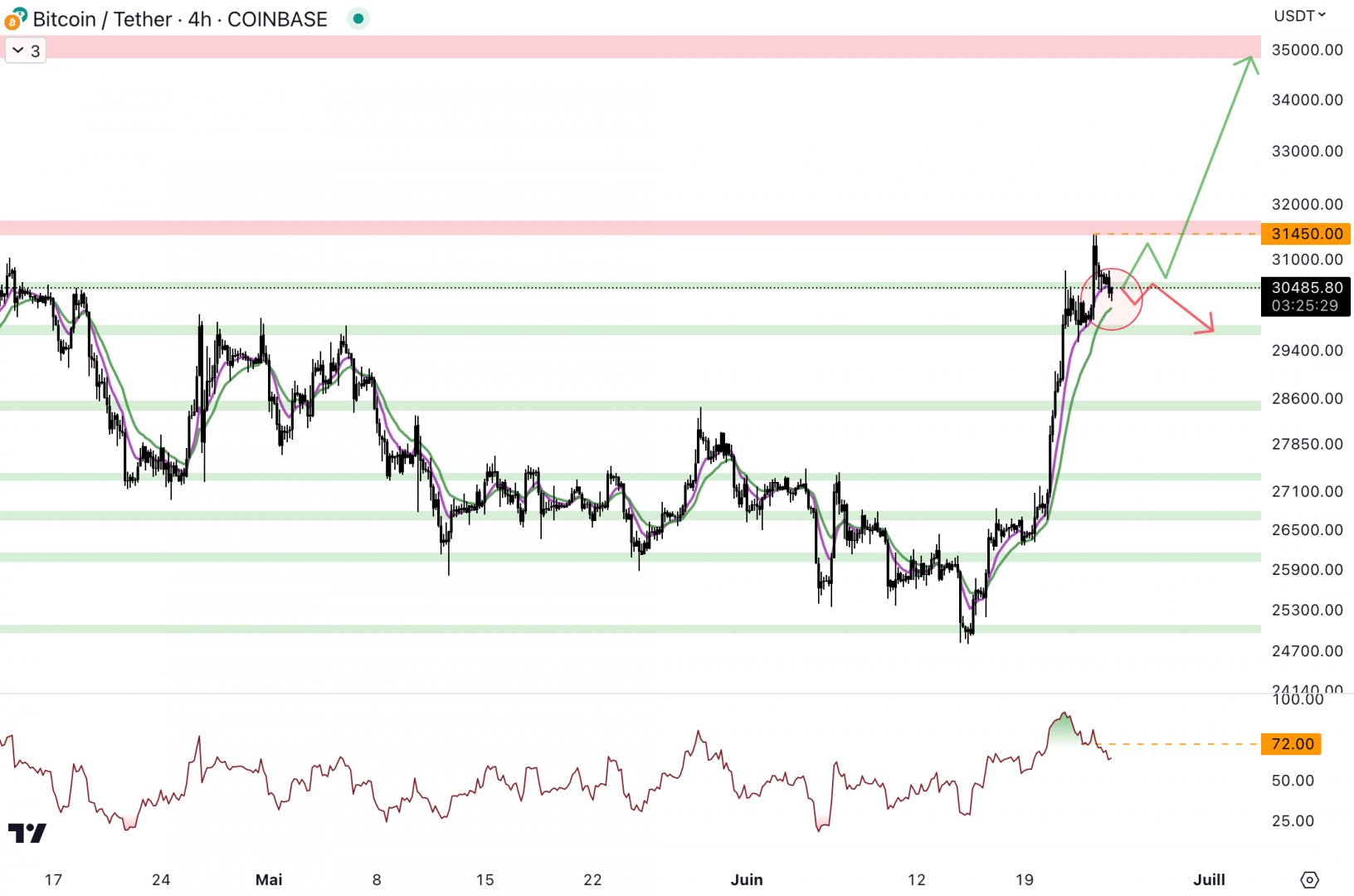Click date 24 on the time axis
Image resolution: width=1354 pixels, height=896 pixels.
(161, 879)
